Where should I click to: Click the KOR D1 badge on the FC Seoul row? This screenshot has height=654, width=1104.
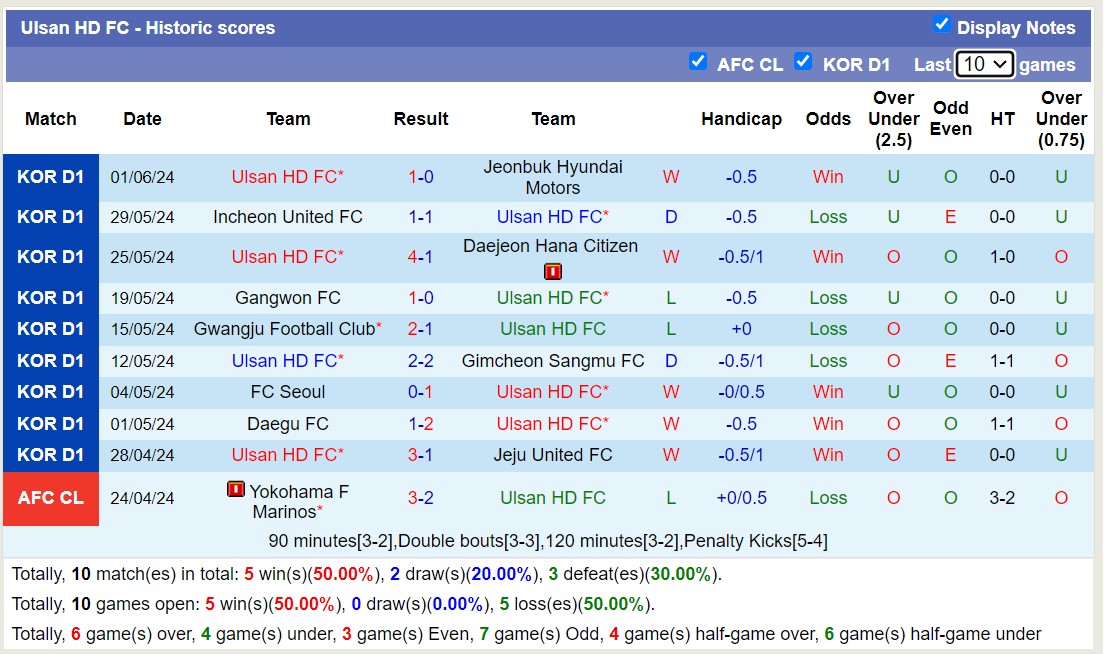(50, 392)
